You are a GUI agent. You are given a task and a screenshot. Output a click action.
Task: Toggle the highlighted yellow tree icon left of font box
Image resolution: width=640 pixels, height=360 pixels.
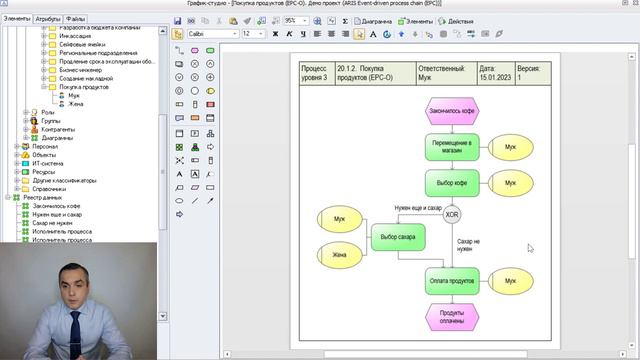(178, 34)
